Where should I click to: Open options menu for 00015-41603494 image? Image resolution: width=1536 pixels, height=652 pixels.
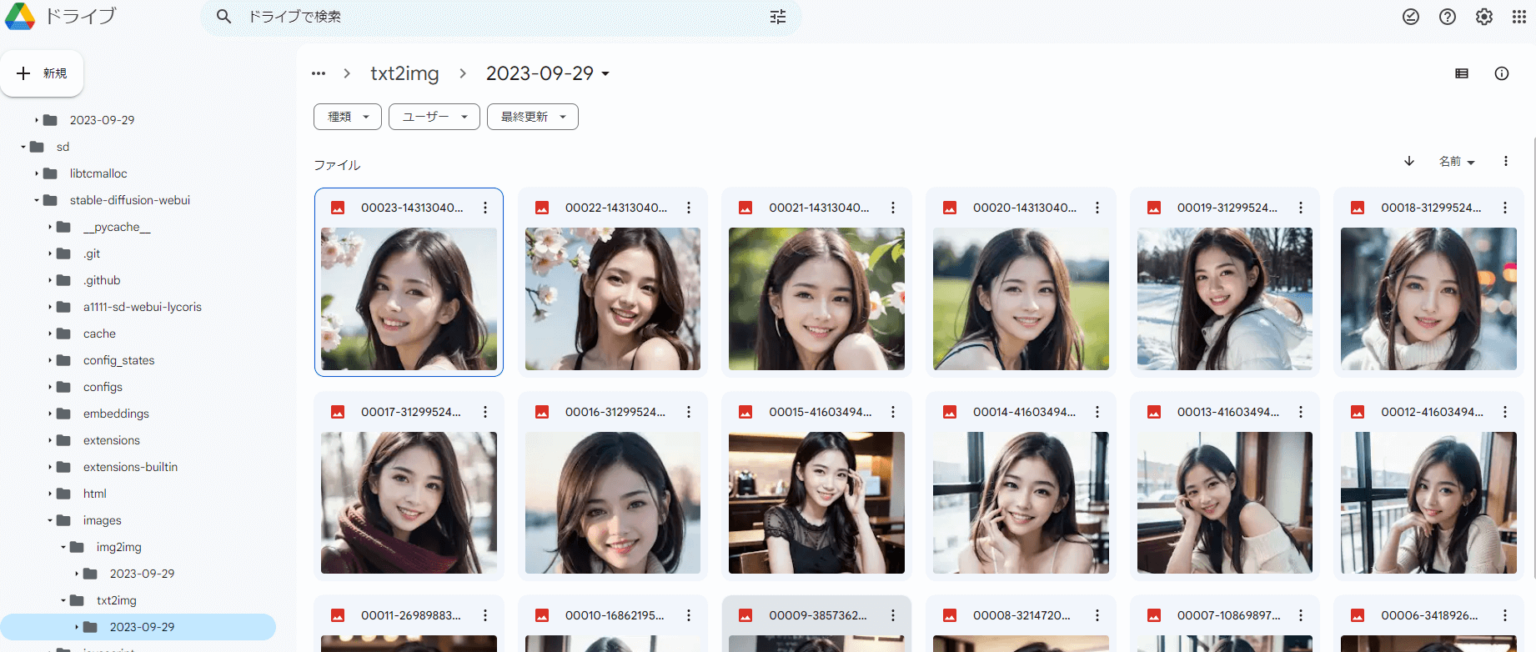click(x=893, y=411)
